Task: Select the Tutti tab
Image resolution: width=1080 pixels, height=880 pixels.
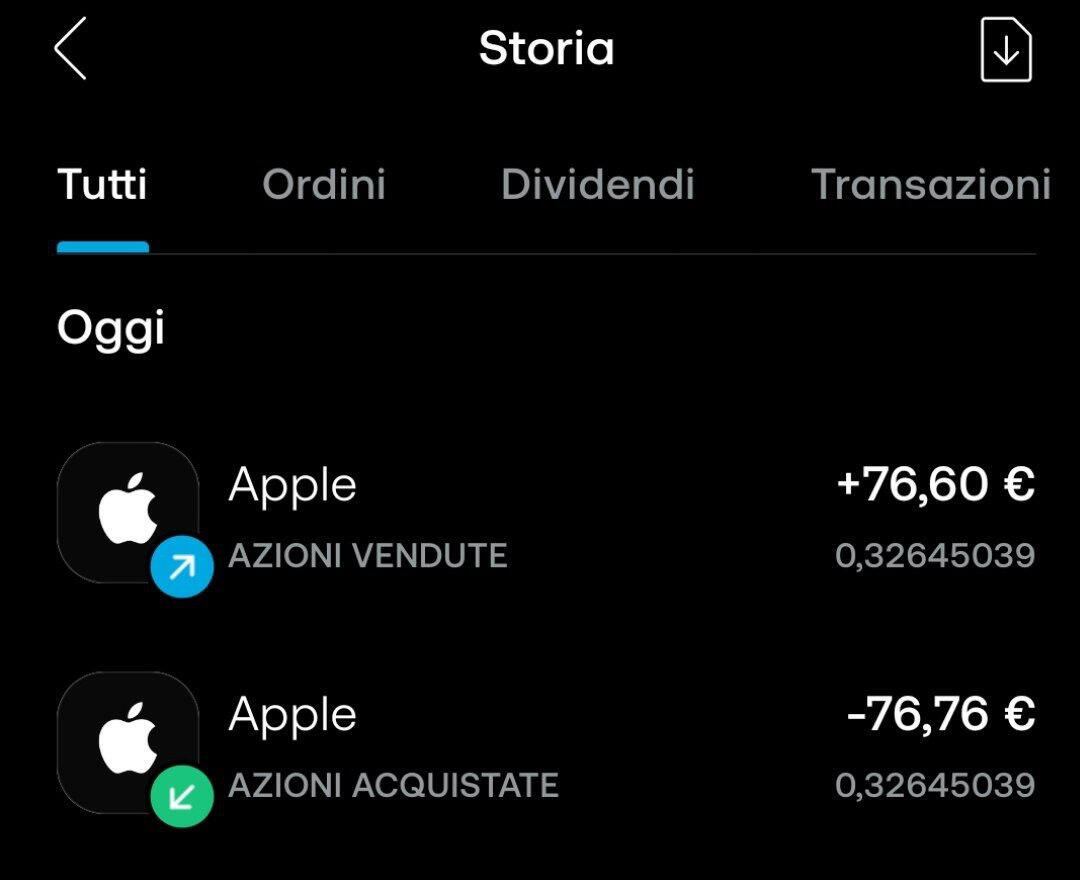Action: click(x=102, y=185)
